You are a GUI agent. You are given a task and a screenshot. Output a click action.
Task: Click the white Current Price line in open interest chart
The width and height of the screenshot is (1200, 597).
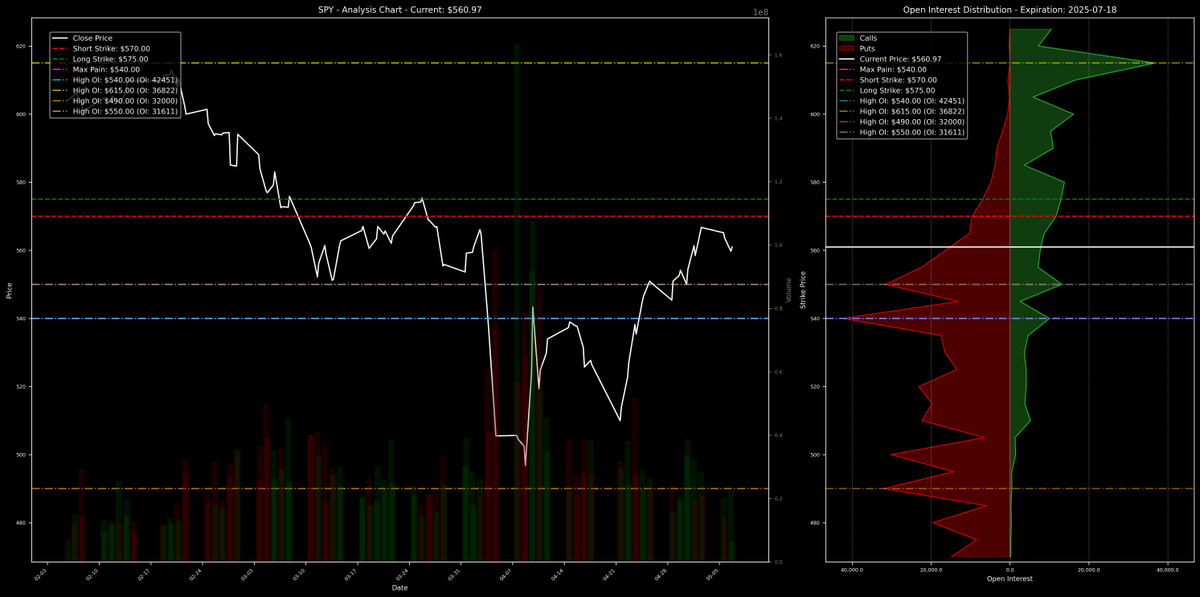tap(1010, 246)
